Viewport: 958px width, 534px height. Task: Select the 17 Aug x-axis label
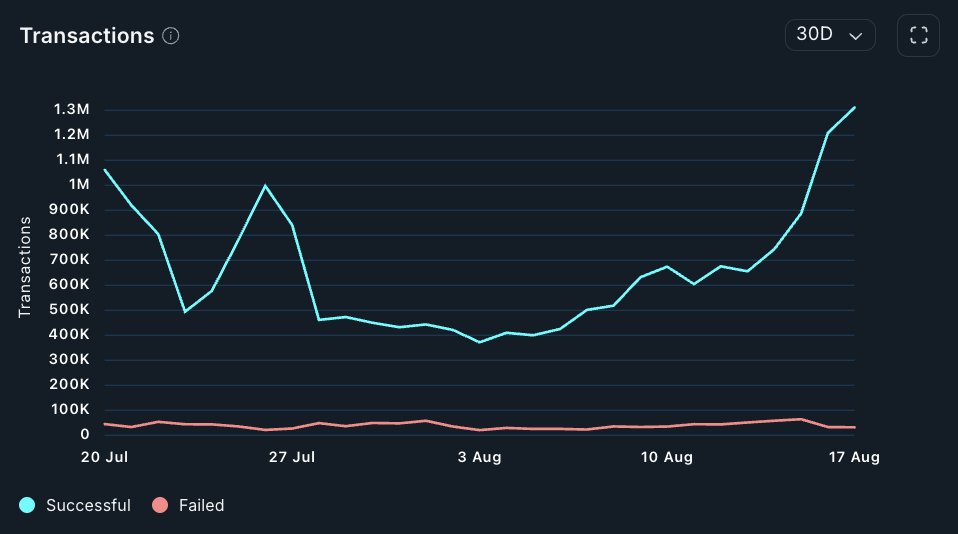tap(855, 457)
